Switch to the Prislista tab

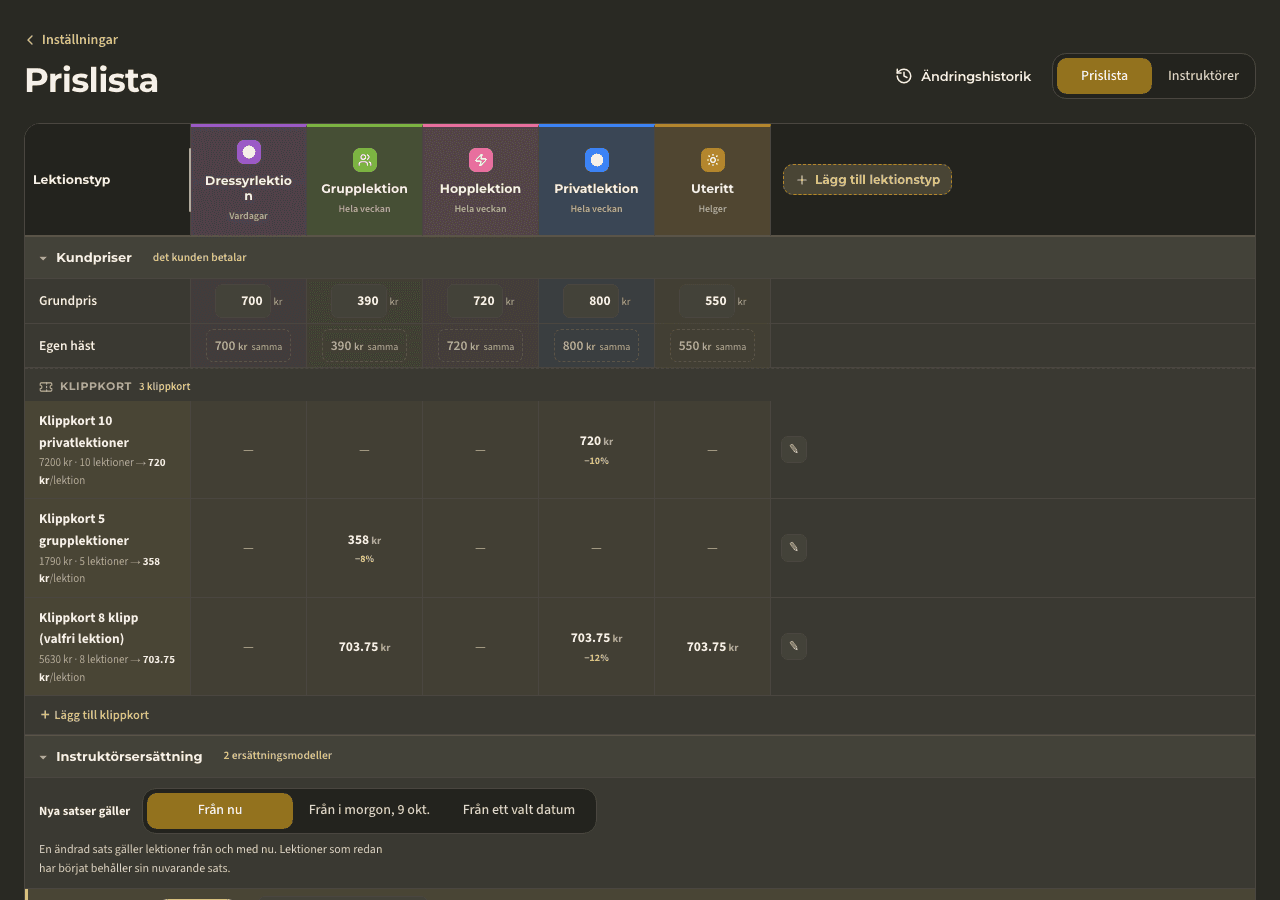coord(1104,76)
